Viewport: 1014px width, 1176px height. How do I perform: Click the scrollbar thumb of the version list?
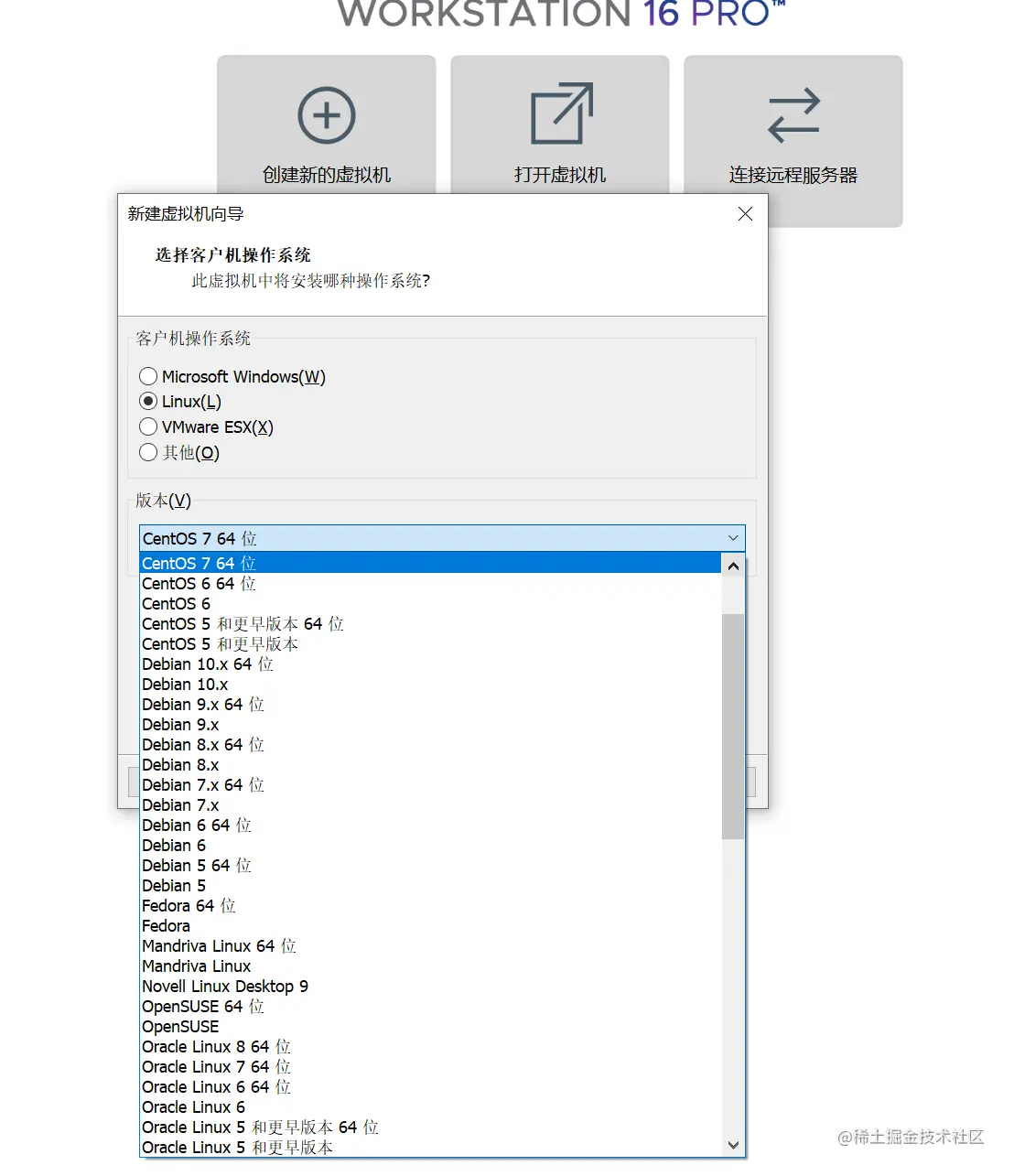pos(733,727)
